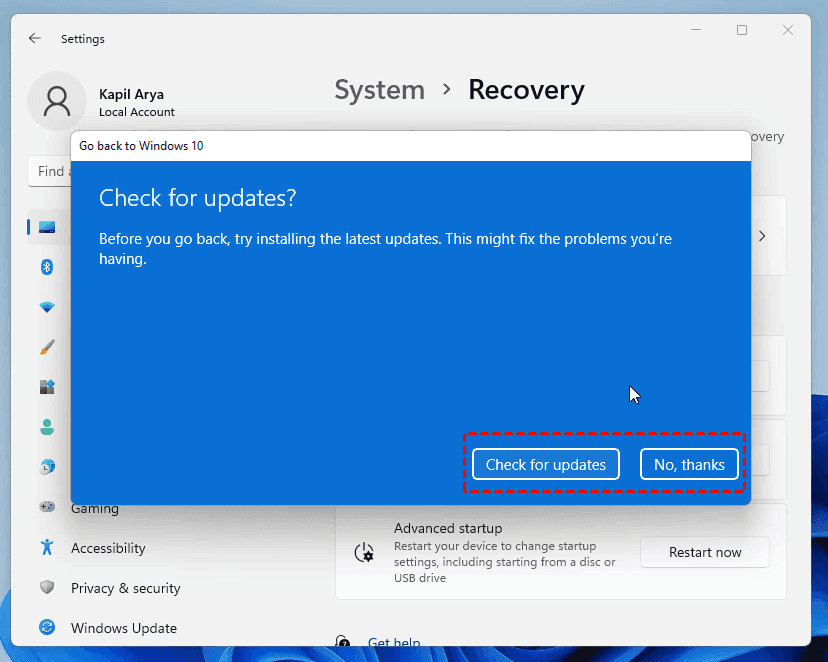Click the Advanced startup power icon

coord(364,552)
